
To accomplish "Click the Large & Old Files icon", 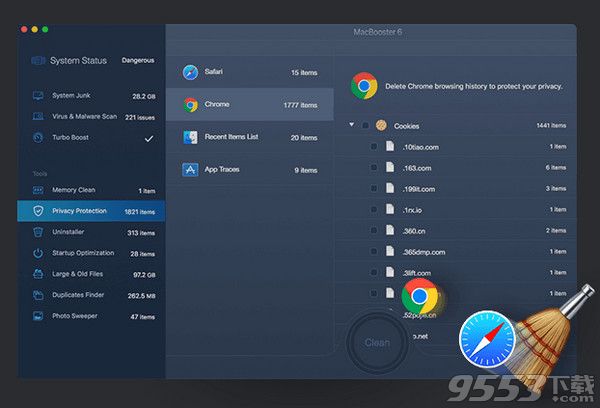I will click(x=38, y=274).
